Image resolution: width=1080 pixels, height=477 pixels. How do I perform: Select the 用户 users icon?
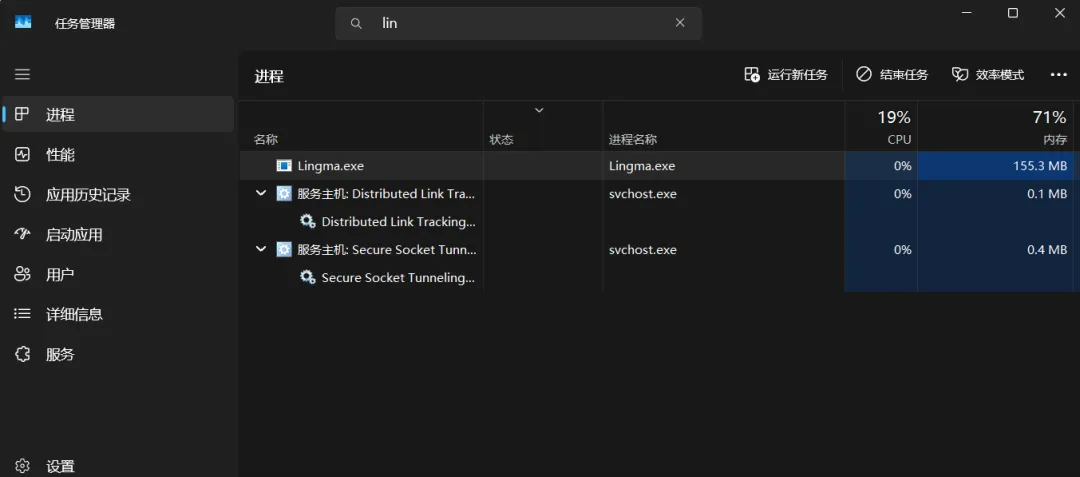(23, 274)
